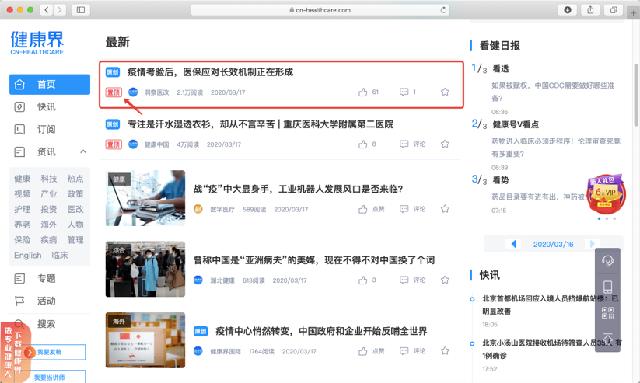Open article about 重庆医科大学附属第二医院

pos(260,124)
